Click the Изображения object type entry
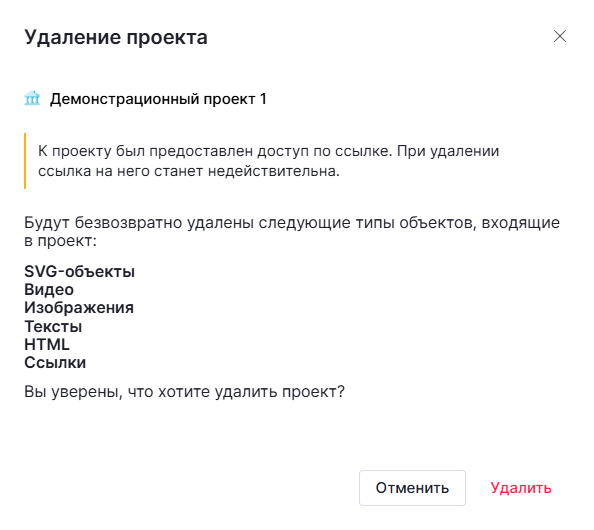The image size is (594, 530). tap(79, 308)
